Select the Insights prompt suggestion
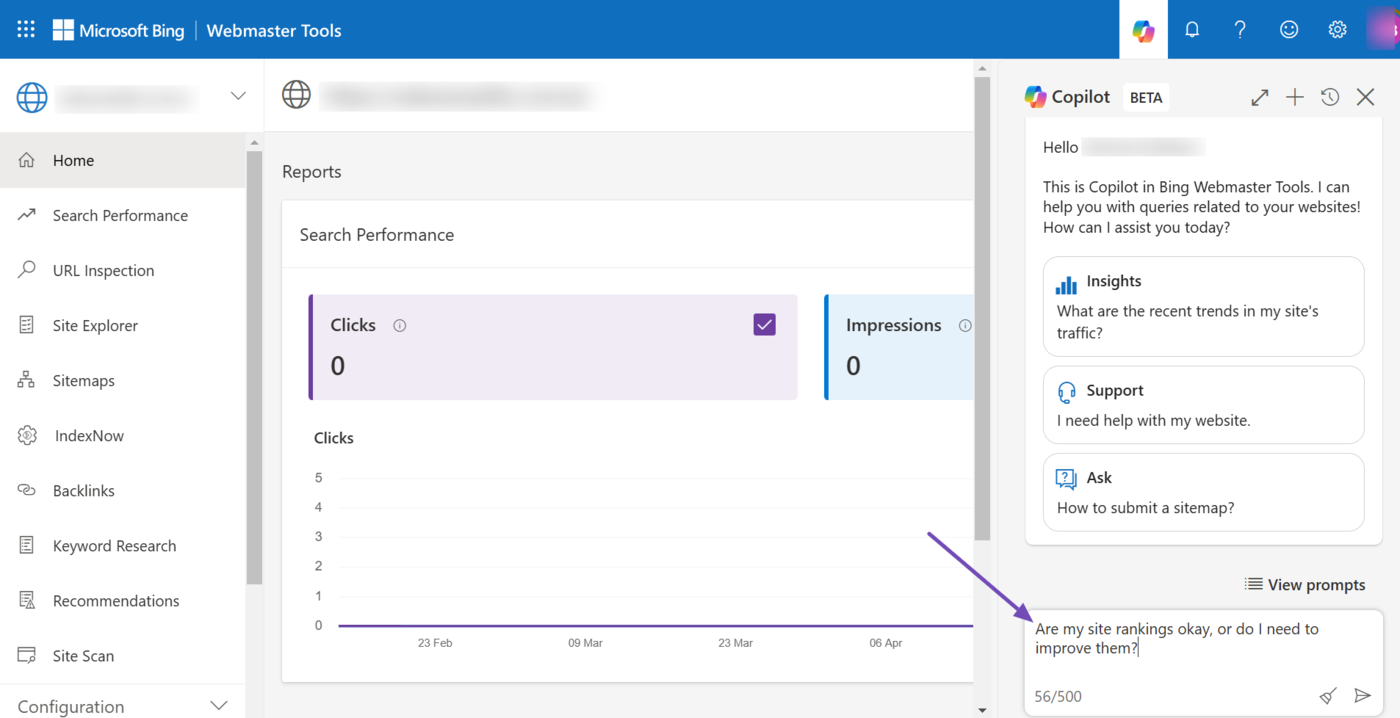Screen dimensions: 1400x718 coord(1203,307)
